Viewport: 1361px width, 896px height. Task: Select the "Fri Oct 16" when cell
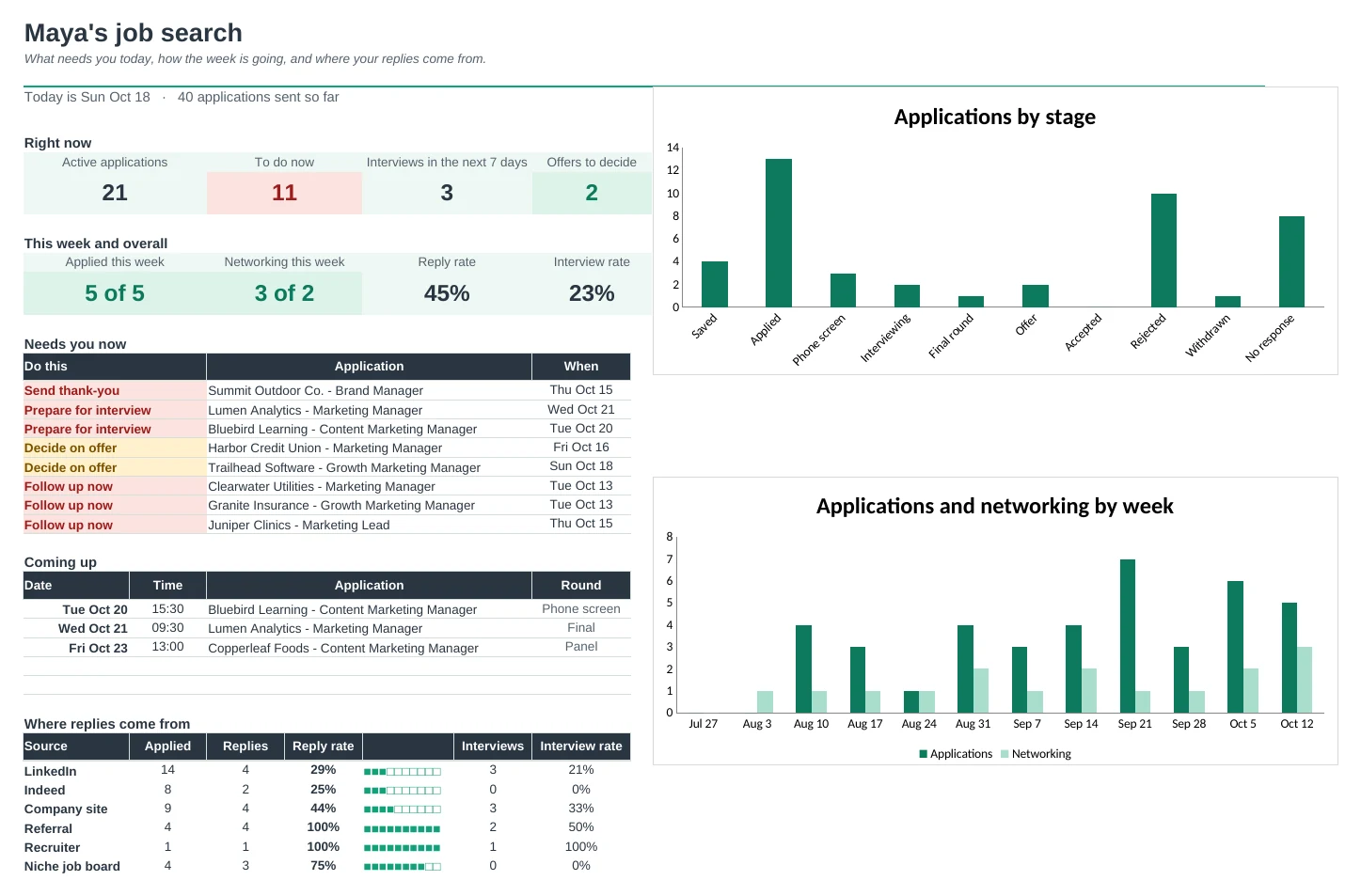click(x=581, y=448)
